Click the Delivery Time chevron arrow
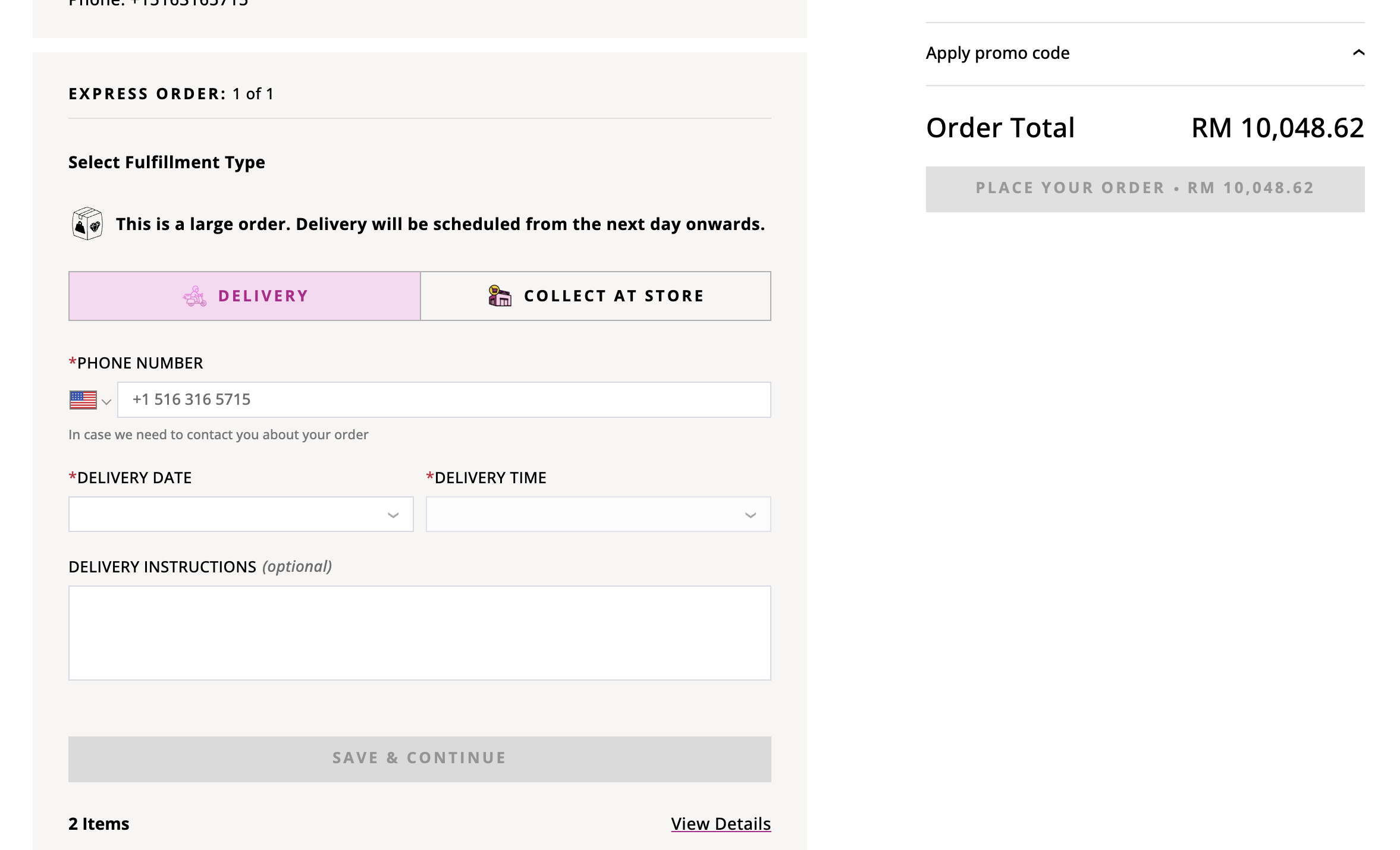The image size is (1400, 850). tap(751, 515)
